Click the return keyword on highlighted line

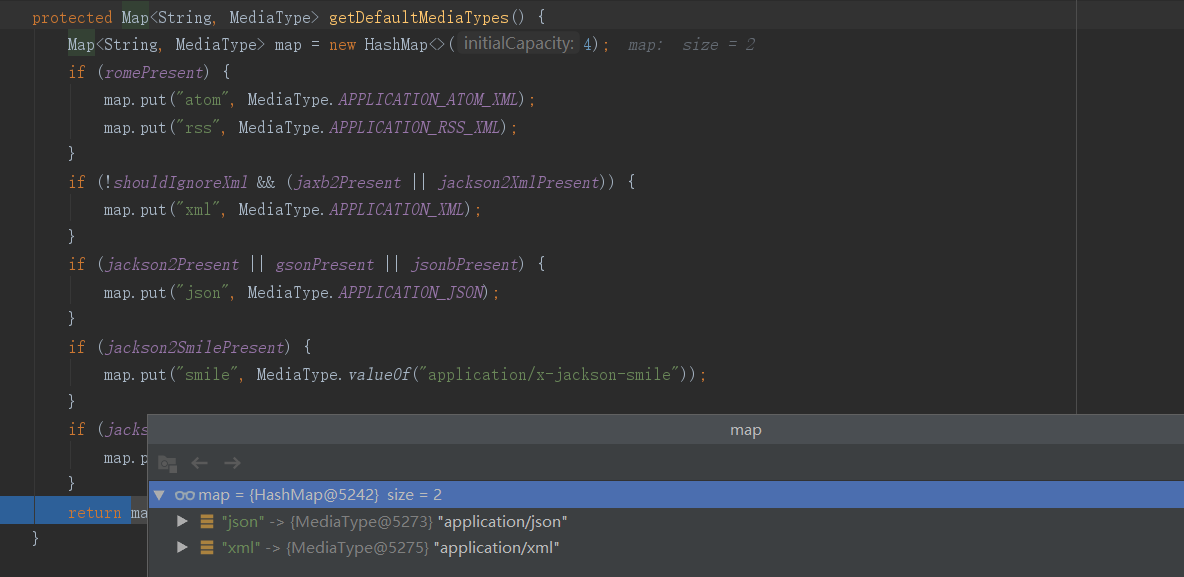coord(94,513)
